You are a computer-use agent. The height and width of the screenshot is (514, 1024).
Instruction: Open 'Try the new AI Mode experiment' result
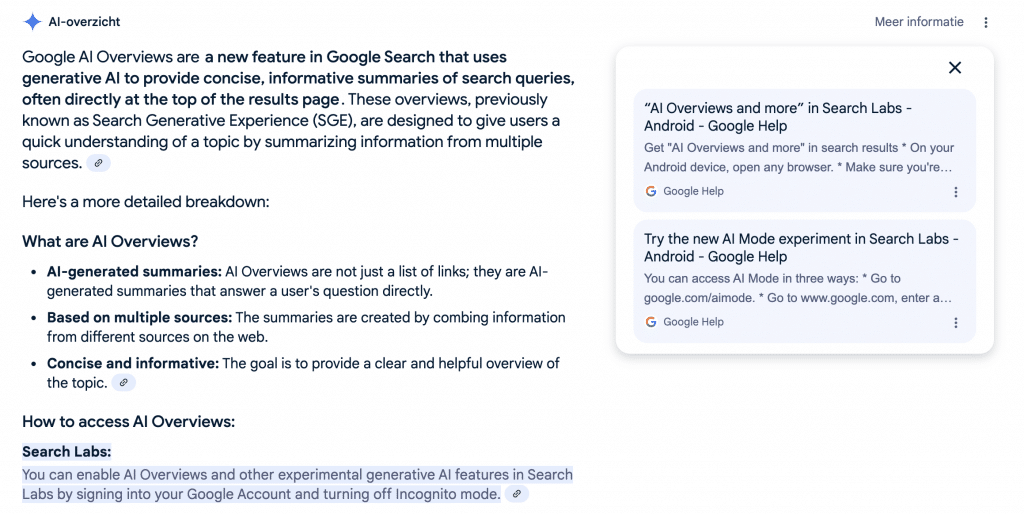pyautogui.click(x=801, y=248)
